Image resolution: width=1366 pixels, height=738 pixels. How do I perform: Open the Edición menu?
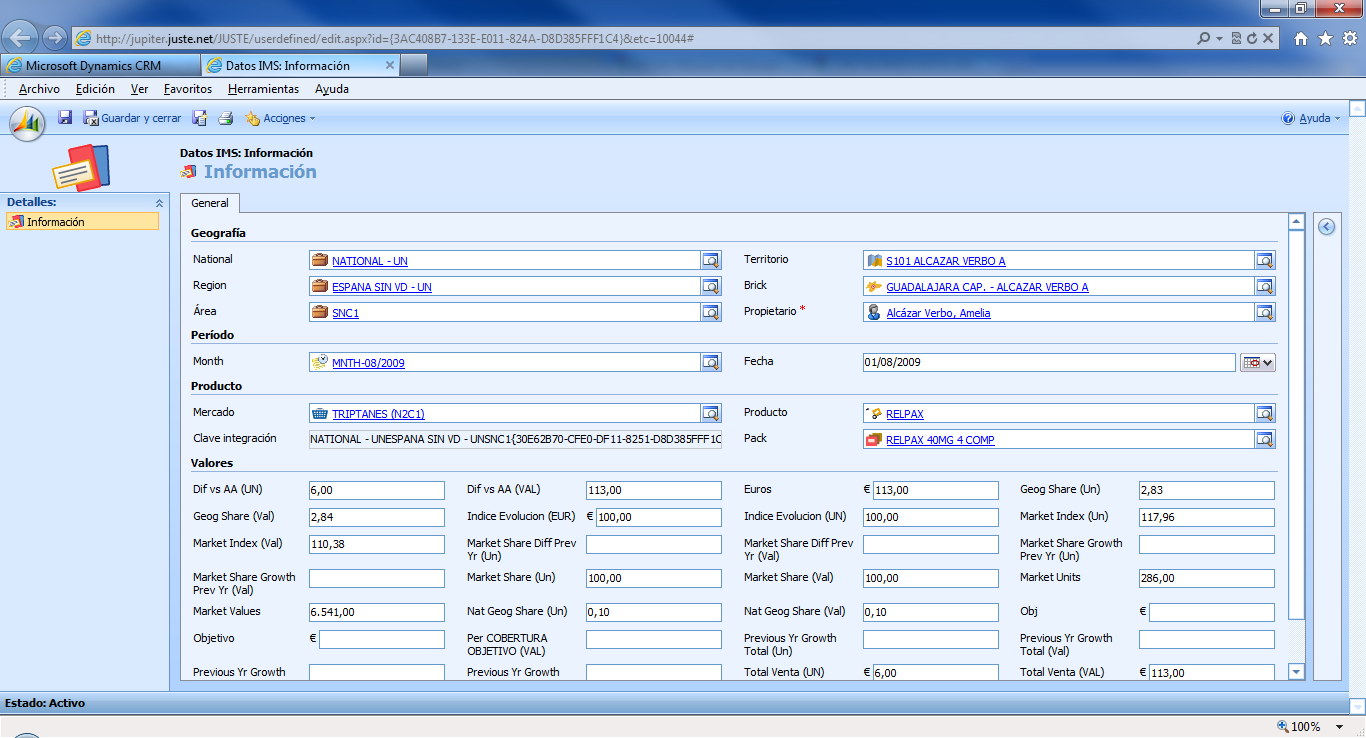(x=95, y=89)
